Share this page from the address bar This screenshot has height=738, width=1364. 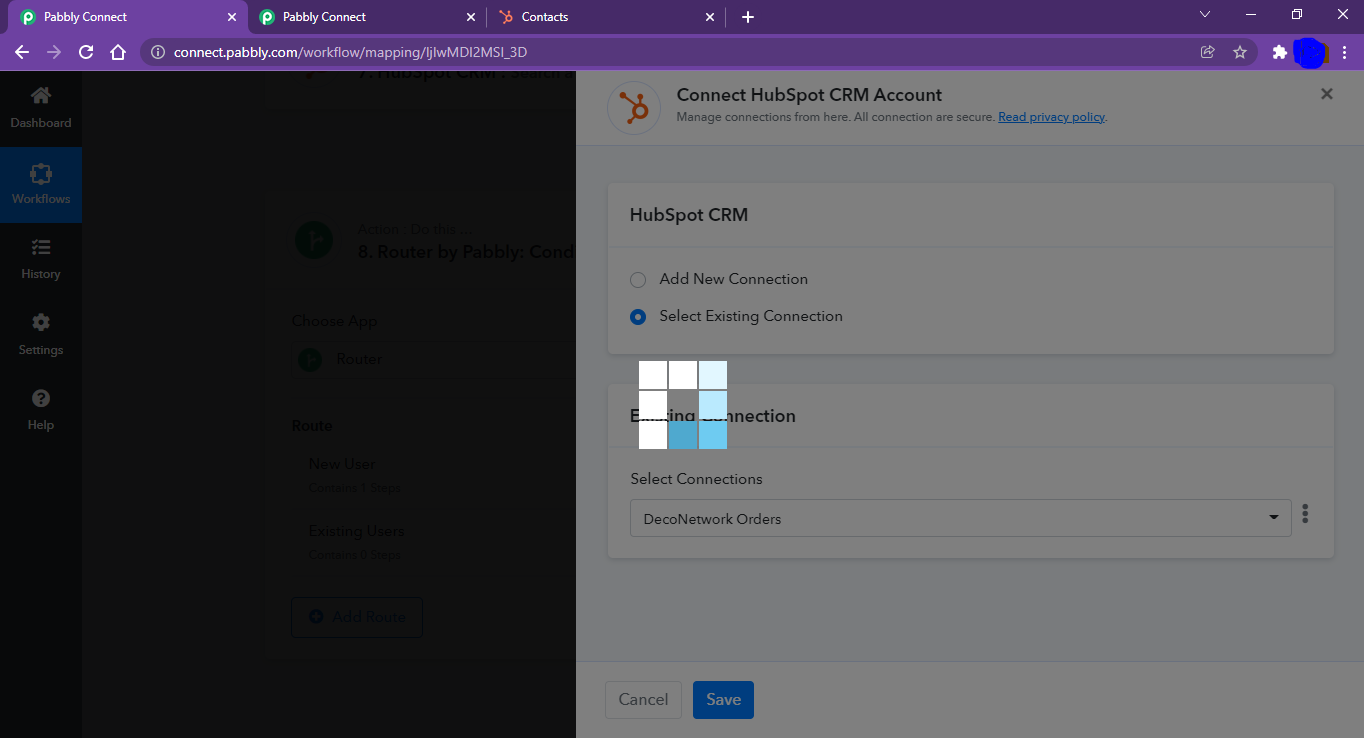(1208, 52)
